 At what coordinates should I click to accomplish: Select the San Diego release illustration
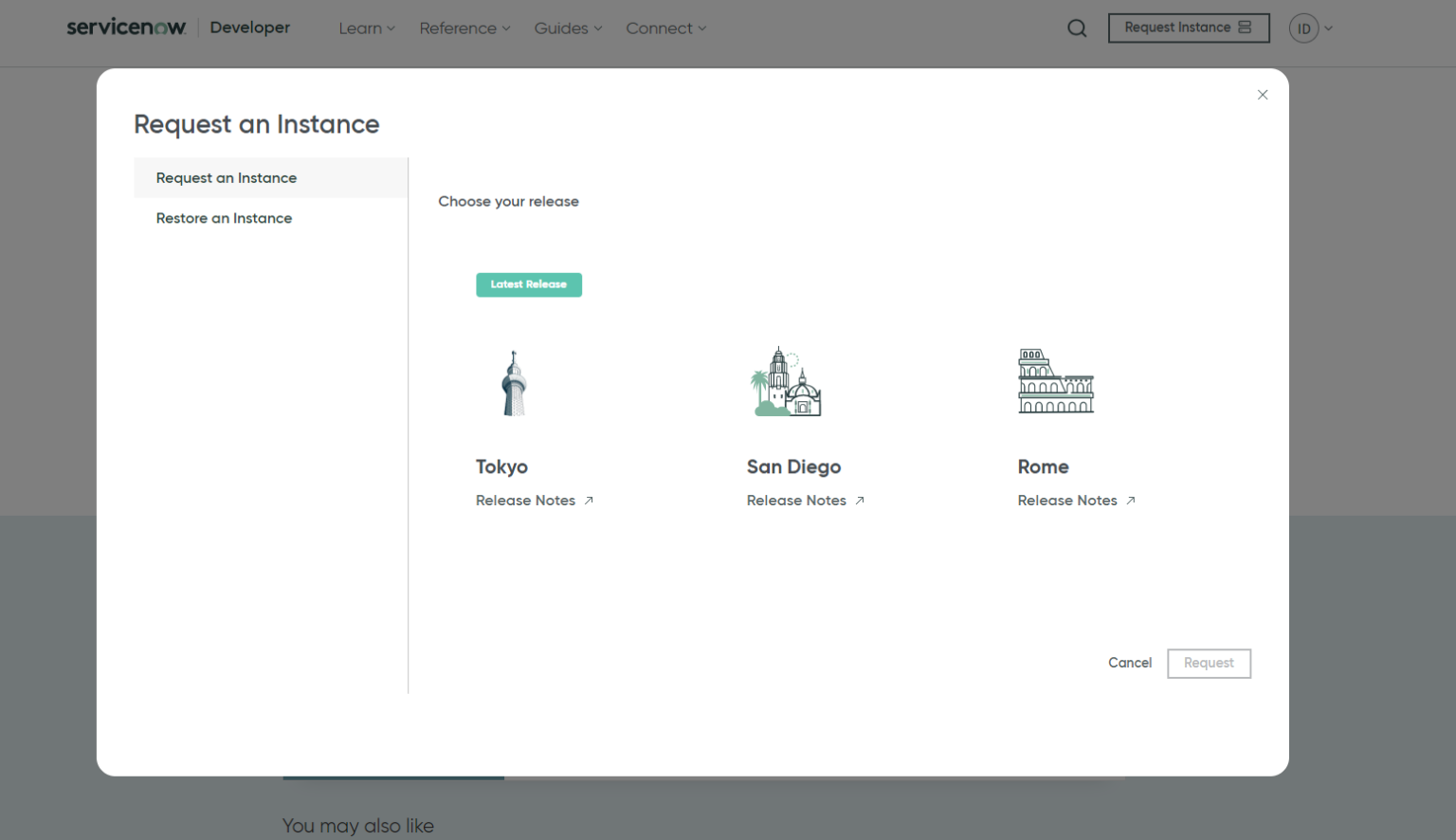[x=785, y=382]
